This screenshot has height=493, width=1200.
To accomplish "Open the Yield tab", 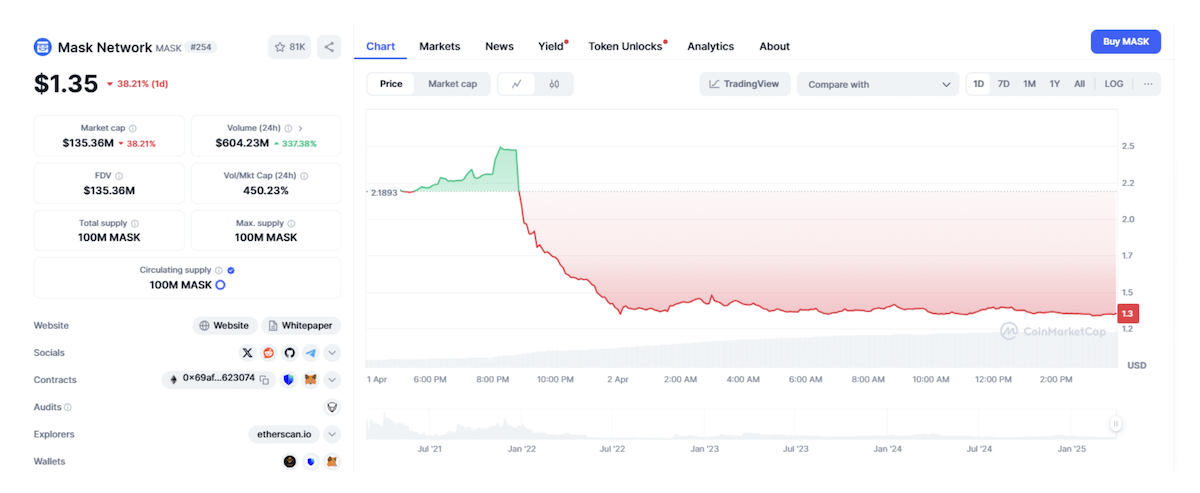I will click(551, 46).
